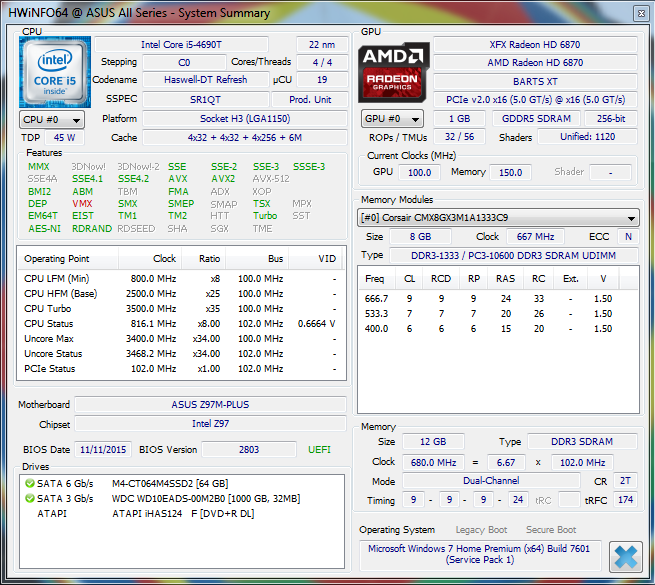Screen dimensions: 655x585
Task: Click the red VMX feature flag
Action: click(82, 204)
